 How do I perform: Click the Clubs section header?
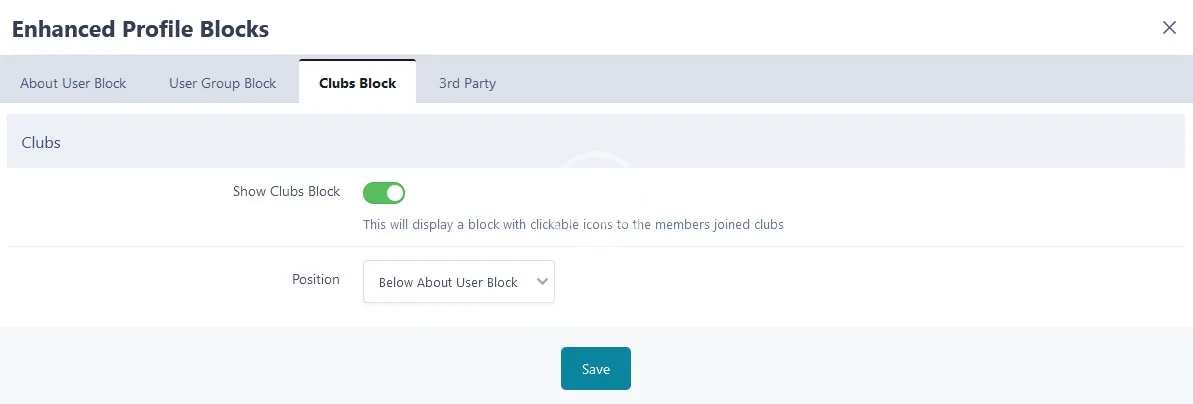(x=41, y=143)
